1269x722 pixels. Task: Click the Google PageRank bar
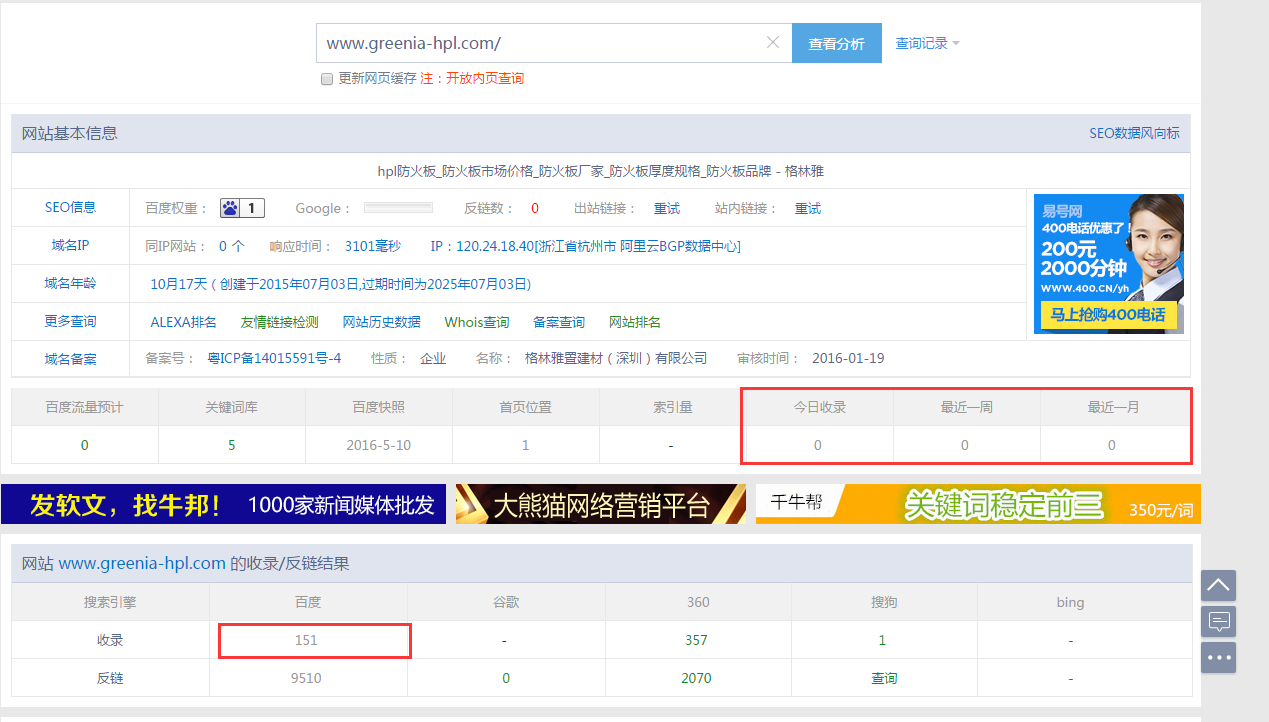point(398,208)
